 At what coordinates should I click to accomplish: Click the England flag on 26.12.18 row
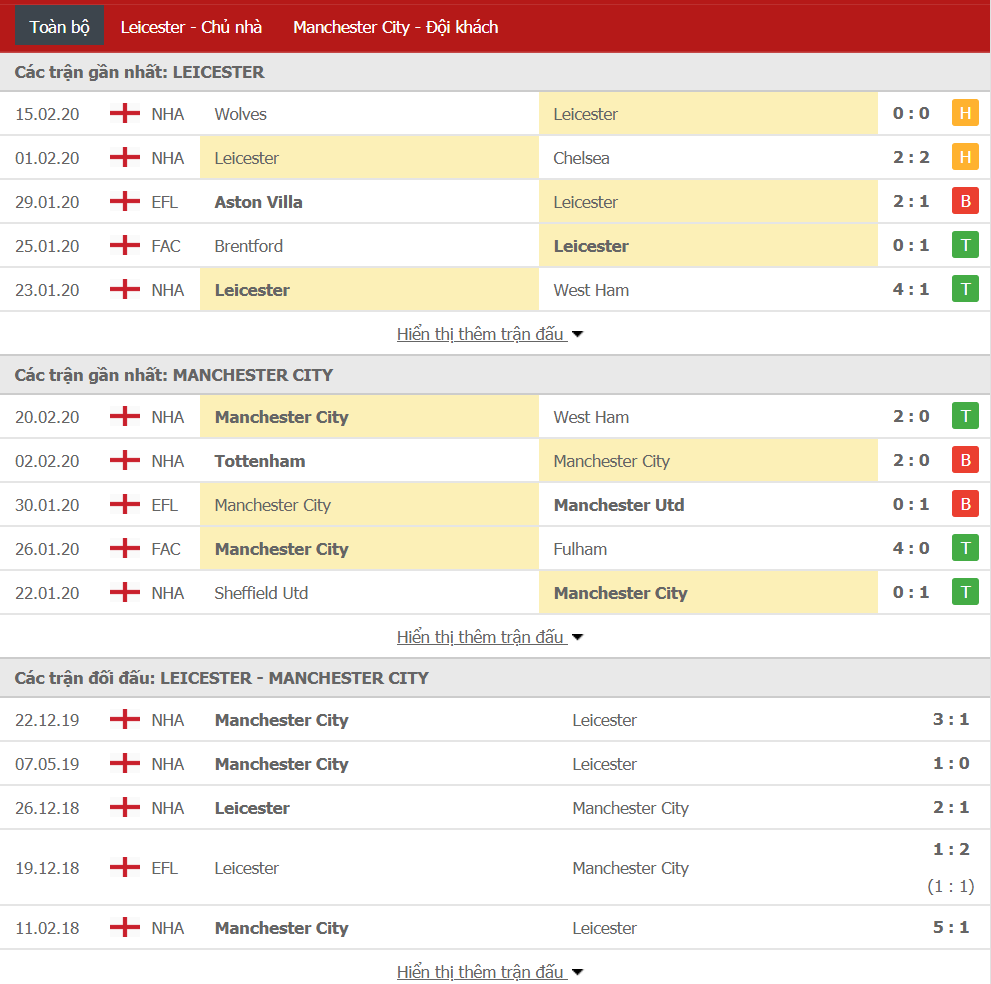tap(125, 807)
